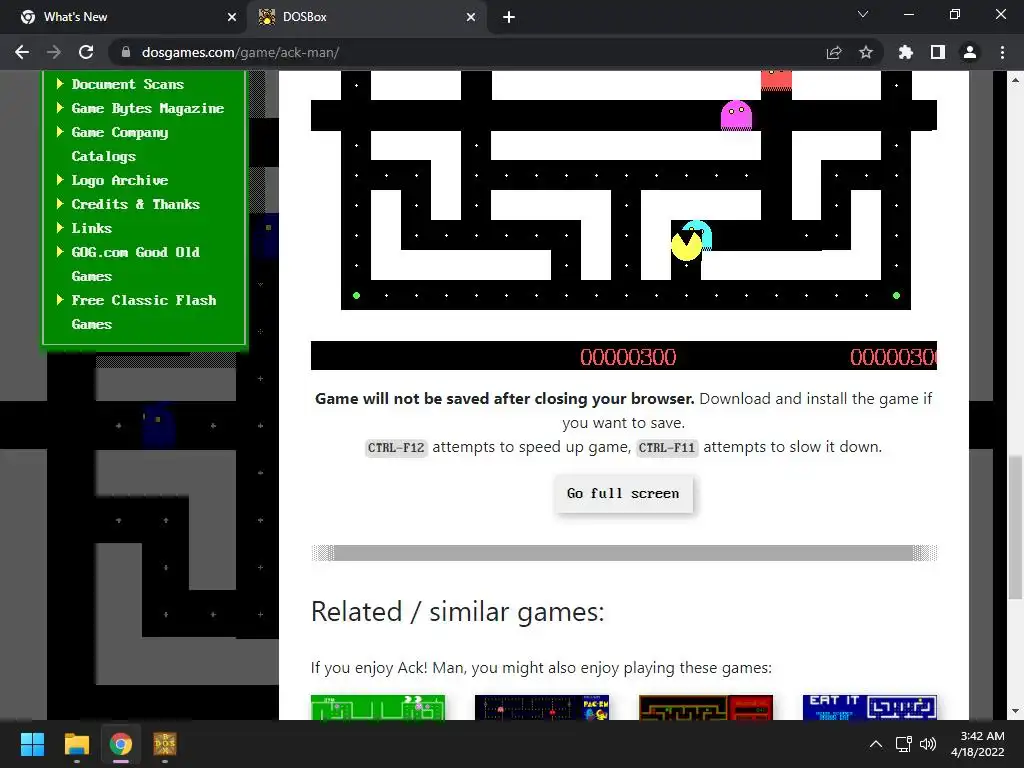
Task: Click the gray horizontal scrollbar under game
Action: pyautogui.click(x=624, y=553)
